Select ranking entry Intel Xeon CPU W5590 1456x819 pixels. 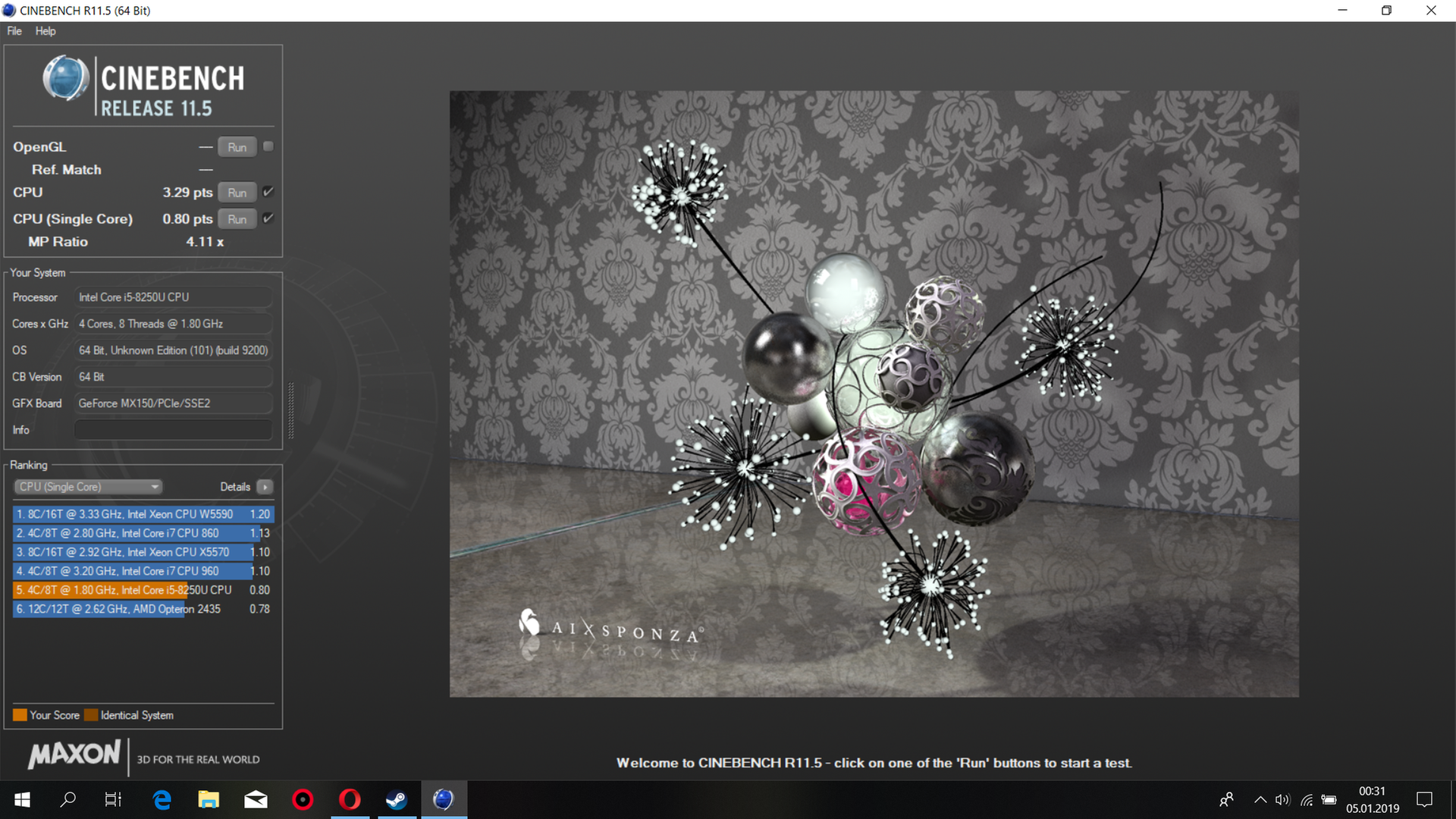tap(143, 514)
